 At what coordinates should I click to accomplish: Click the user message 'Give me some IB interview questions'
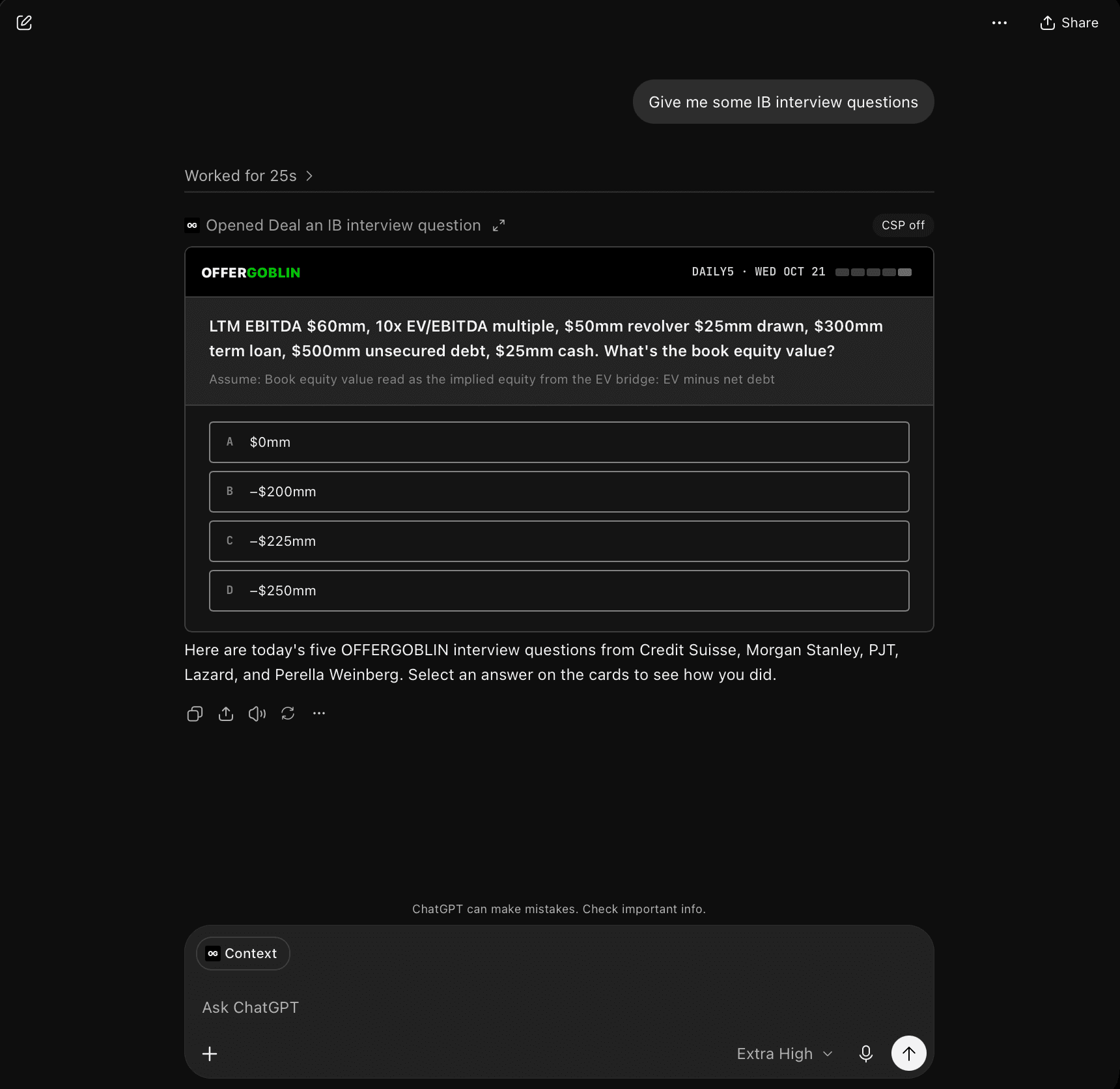pos(783,102)
